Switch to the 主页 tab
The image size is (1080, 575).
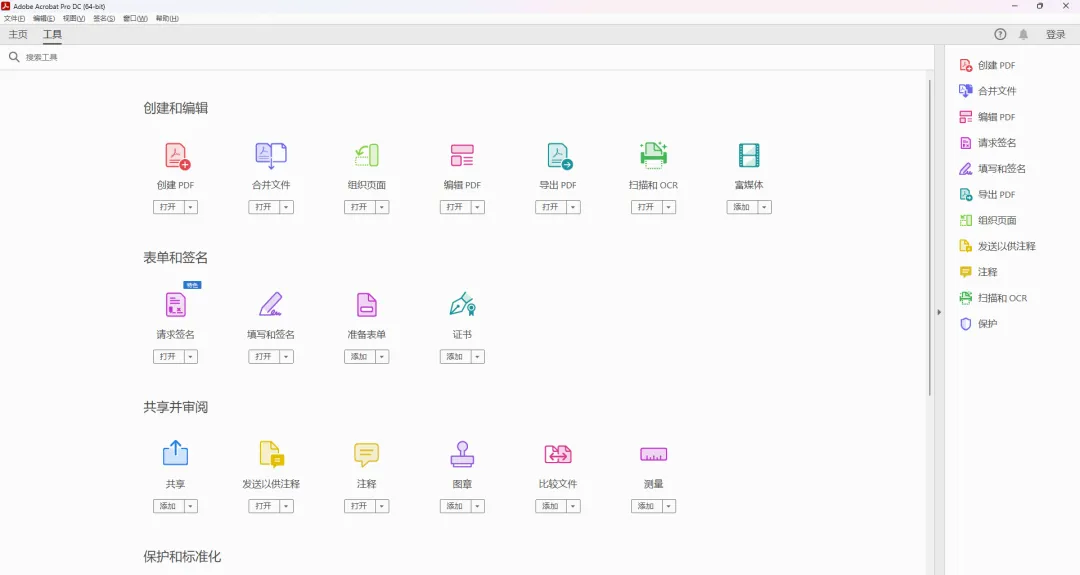coord(18,34)
